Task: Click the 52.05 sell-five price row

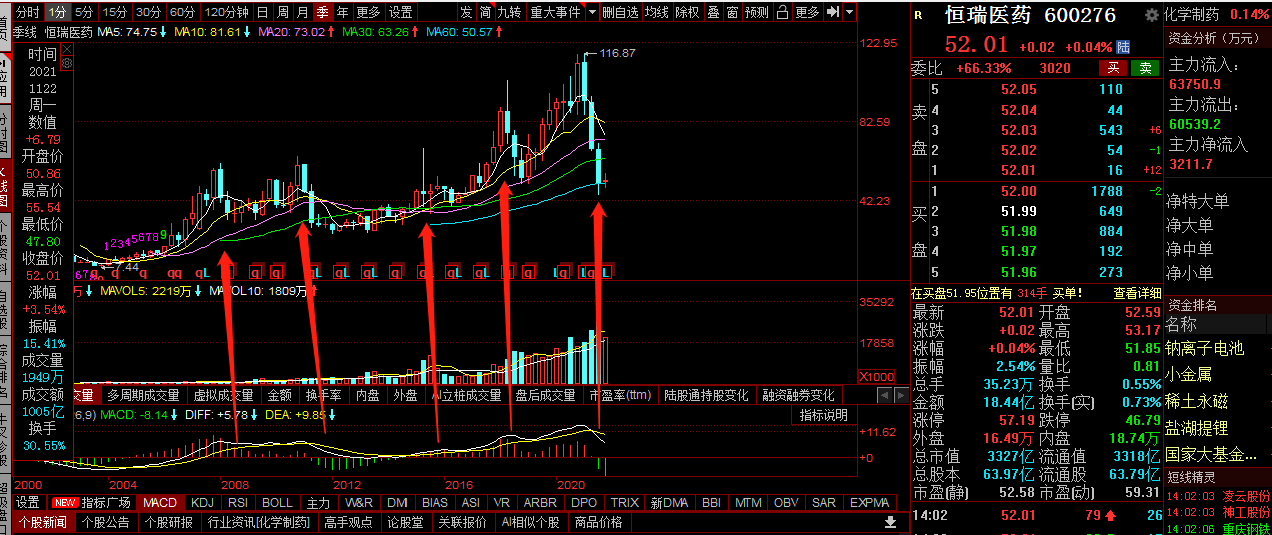Action: [x=1036, y=89]
